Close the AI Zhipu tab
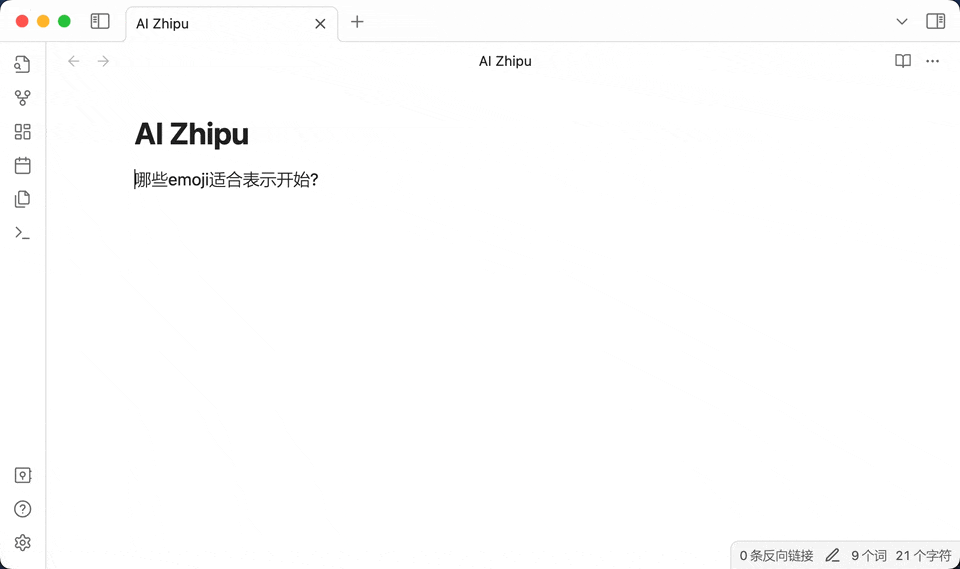 tap(320, 24)
